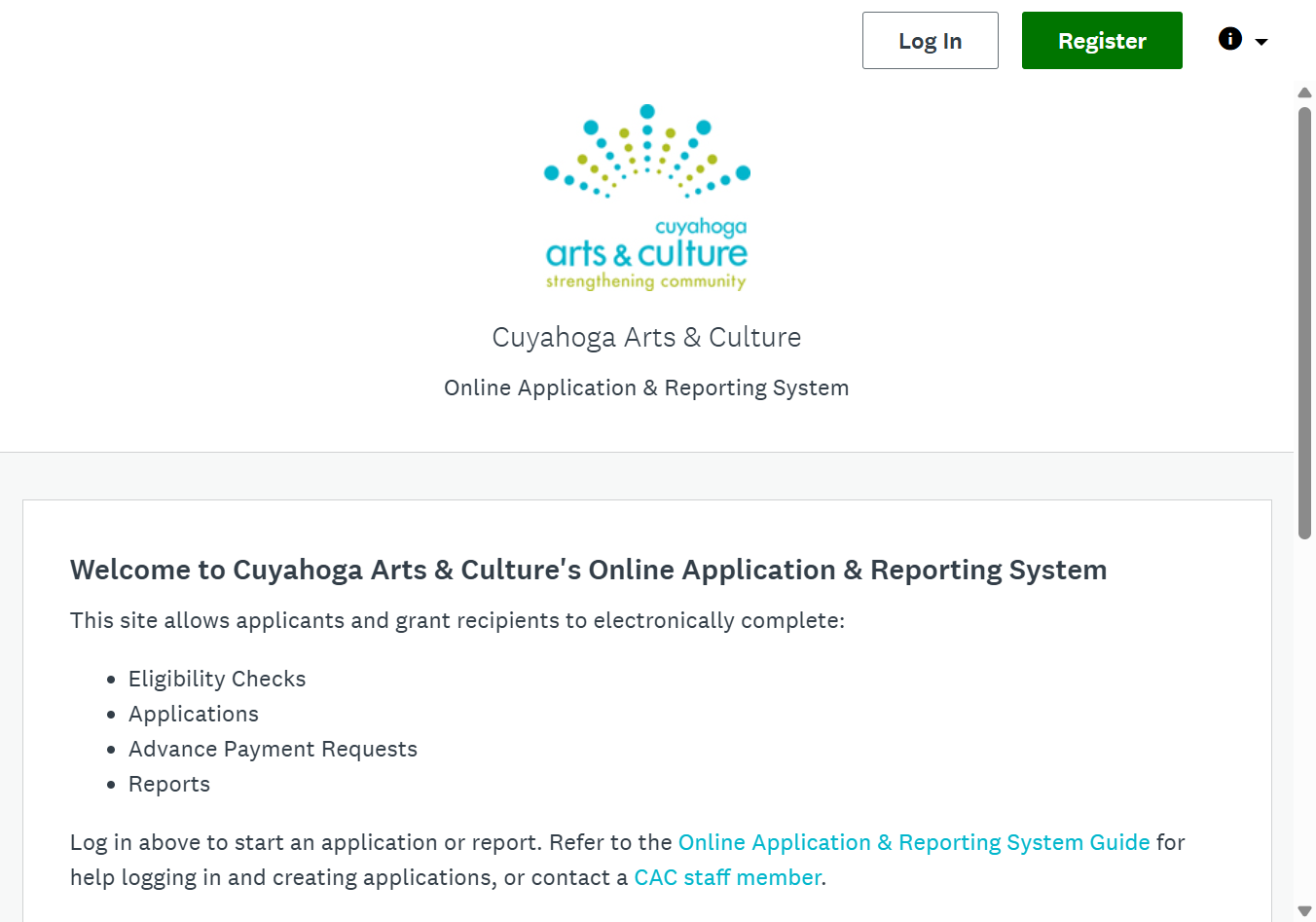Click the green Register button
This screenshot has width=1316, height=922.
1102,41
